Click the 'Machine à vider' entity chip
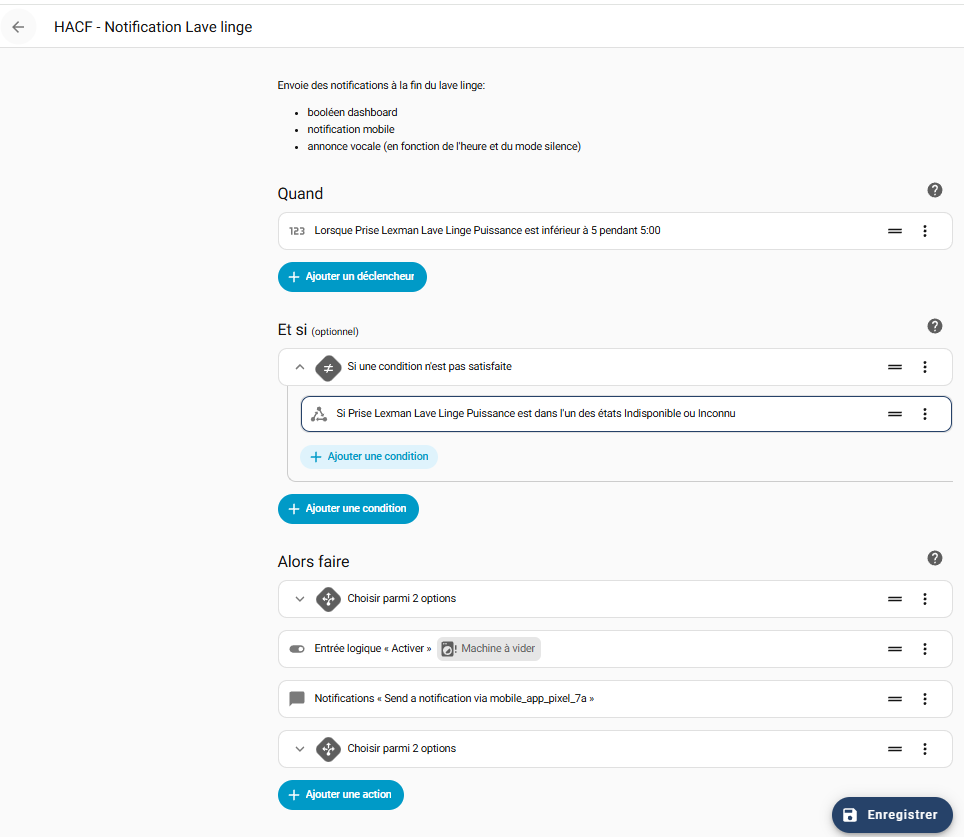 pyautogui.click(x=489, y=649)
